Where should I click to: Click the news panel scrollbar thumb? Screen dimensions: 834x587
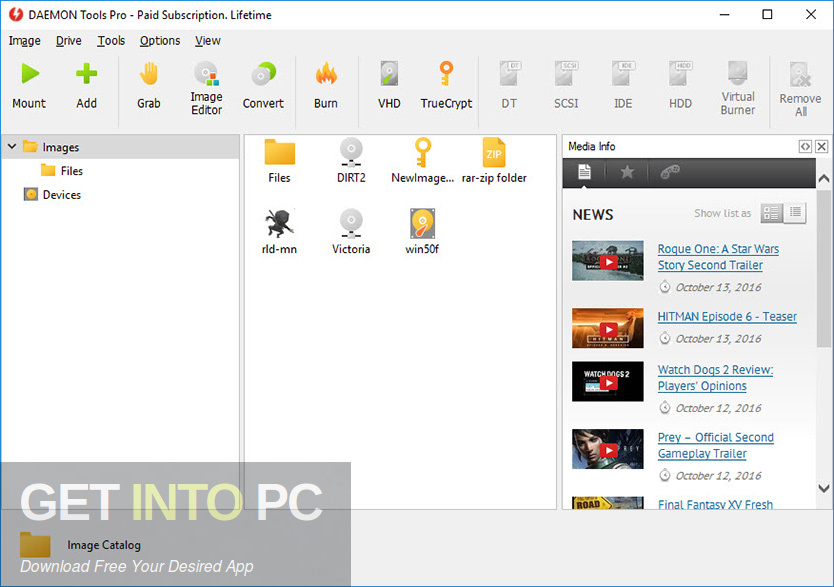[824, 269]
